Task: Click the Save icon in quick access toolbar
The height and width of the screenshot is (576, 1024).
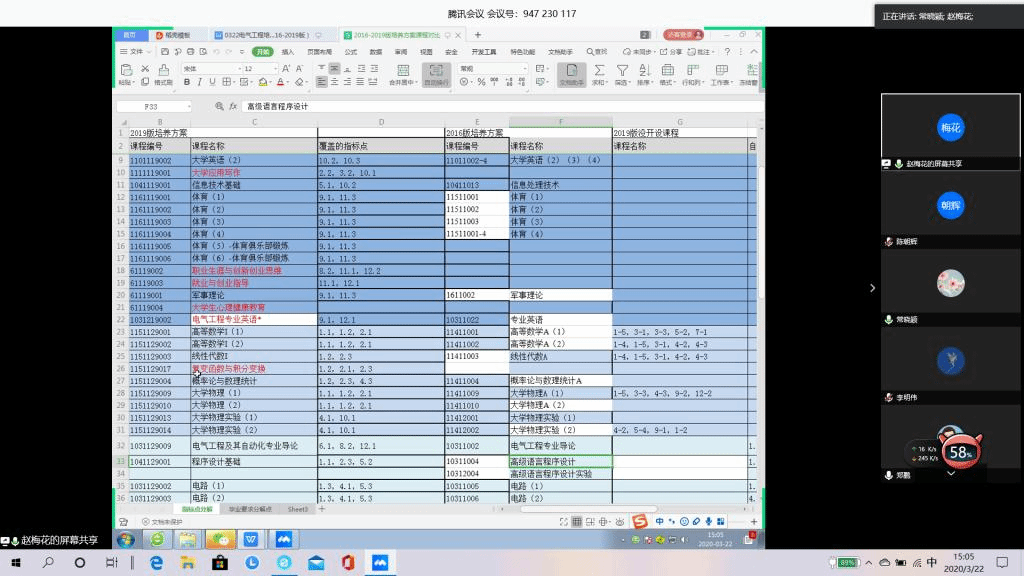Action: point(165,52)
